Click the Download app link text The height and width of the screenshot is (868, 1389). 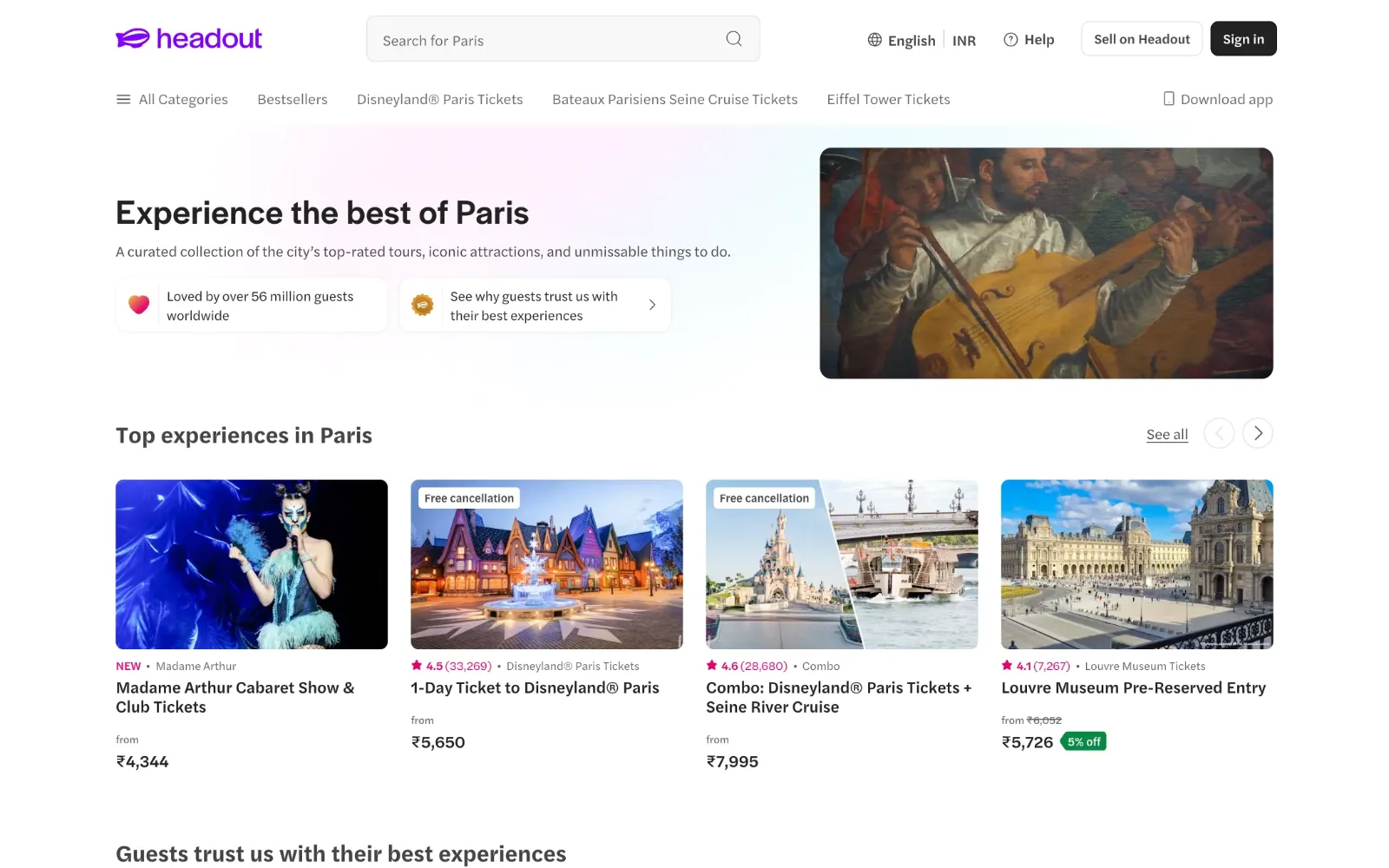[1227, 100]
